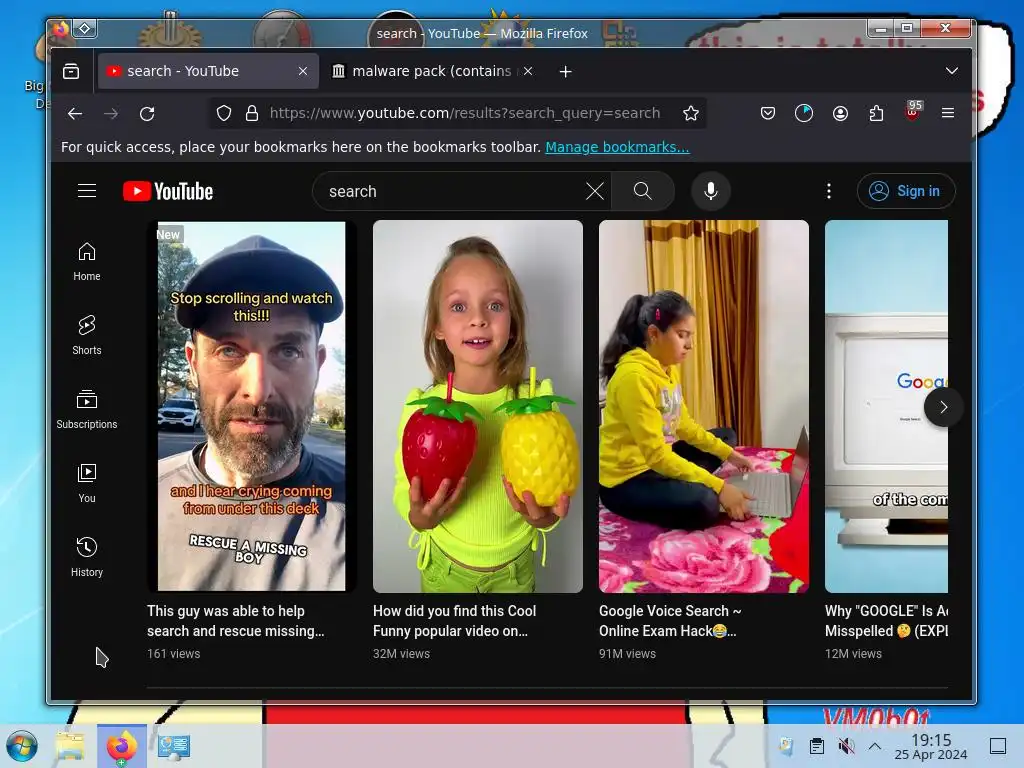The image size is (1024, 768).
Task: Open the Windows Start menu
Action: [x=22, y=746]
